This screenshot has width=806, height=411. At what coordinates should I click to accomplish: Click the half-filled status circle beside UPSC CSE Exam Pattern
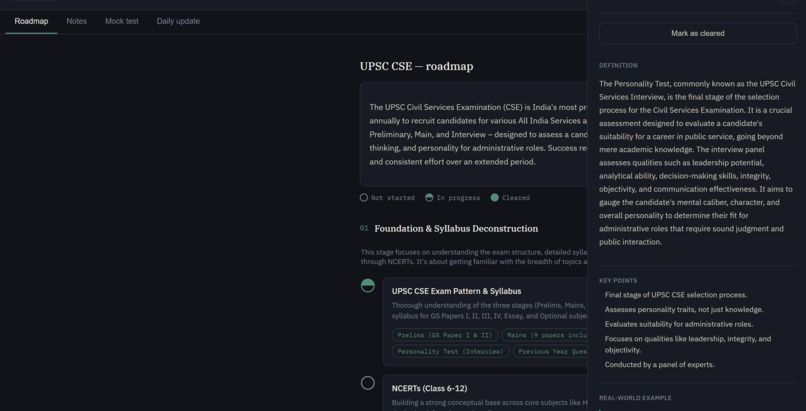(368, 286)
